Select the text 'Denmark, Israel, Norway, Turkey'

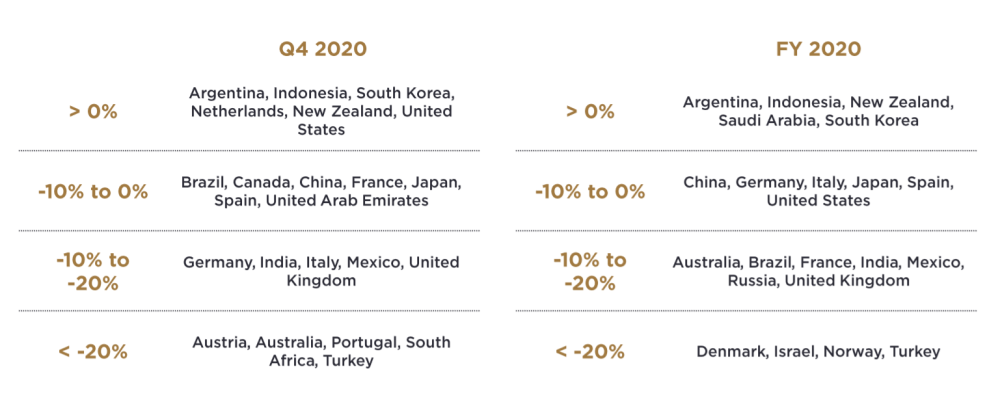(x=818, y=351)
